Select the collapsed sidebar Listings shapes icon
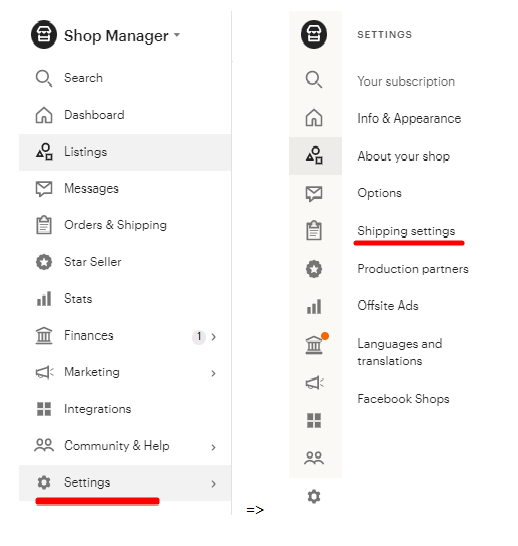518x546 pixels. pyautogui.click(x=314, y=155)
